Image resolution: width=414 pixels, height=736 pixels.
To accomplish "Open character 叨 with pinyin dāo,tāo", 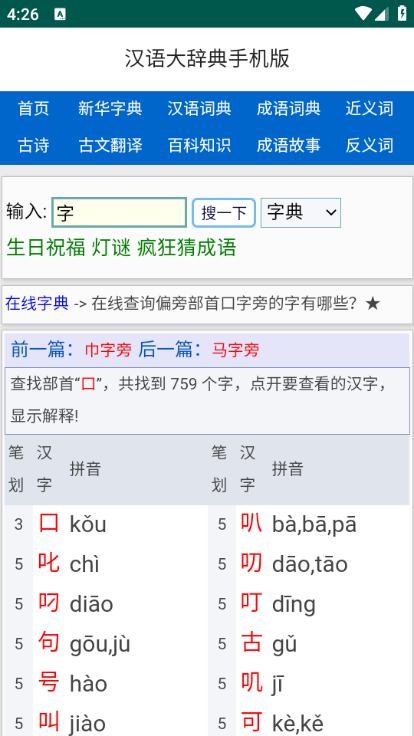I will click(252, 563).
